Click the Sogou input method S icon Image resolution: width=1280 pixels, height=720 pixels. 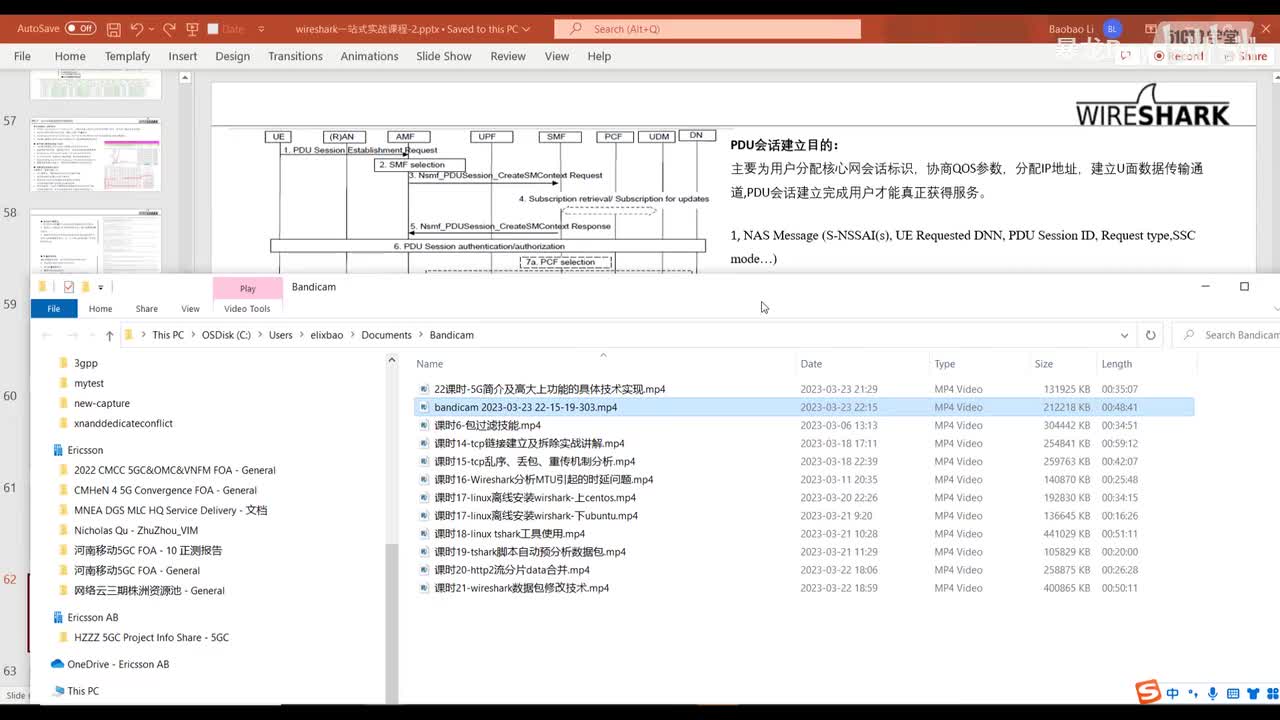tap(1148, 691)
